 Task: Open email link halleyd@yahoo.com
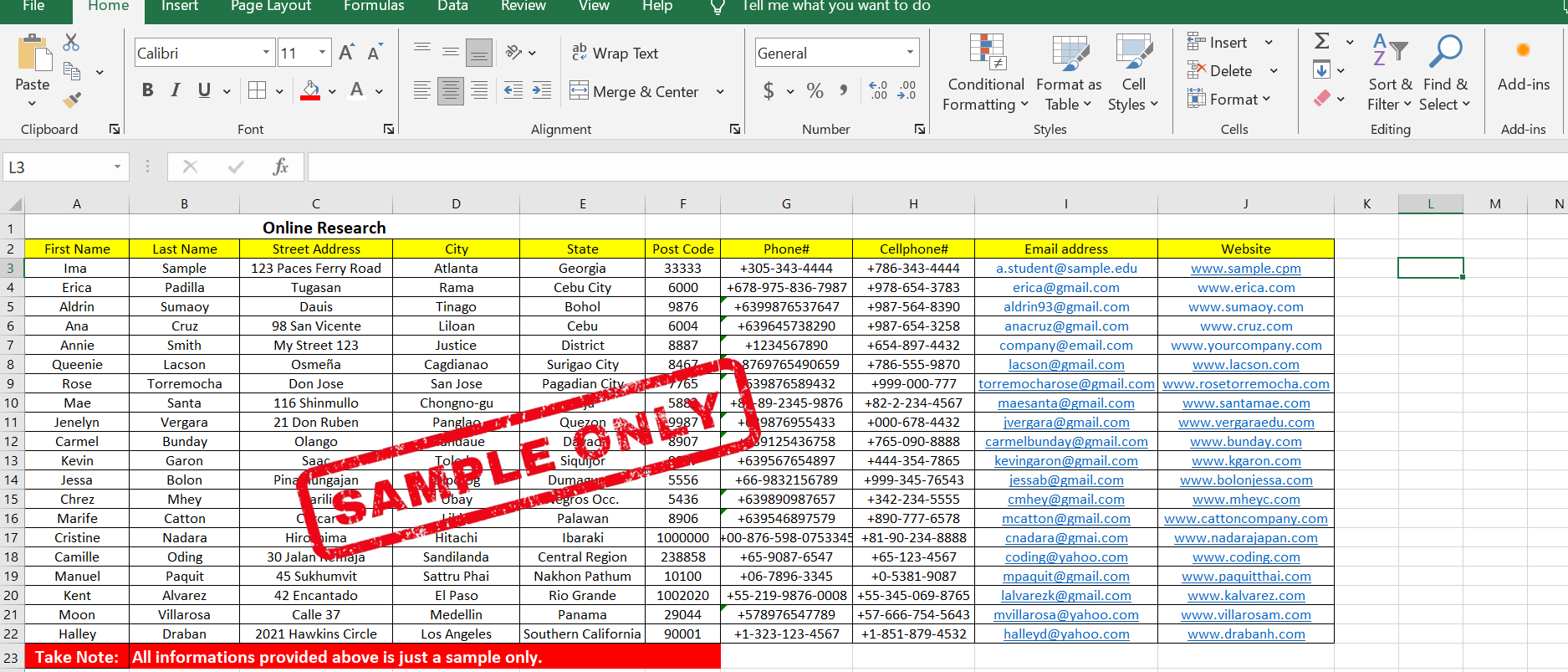pos(1066,634)
